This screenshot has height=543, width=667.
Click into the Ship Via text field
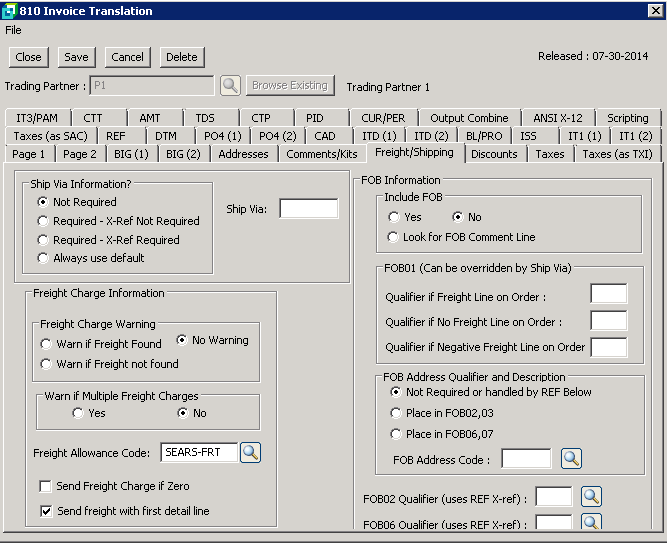point(308,209)
